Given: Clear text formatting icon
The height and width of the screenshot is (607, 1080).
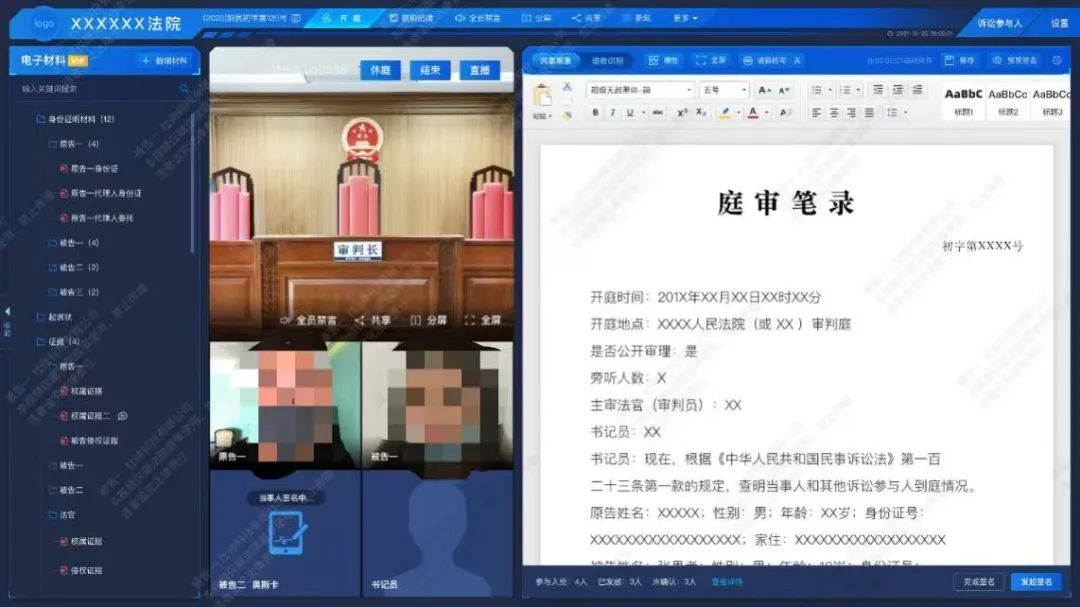Looking at the screenshot, I should click(785, 112).
